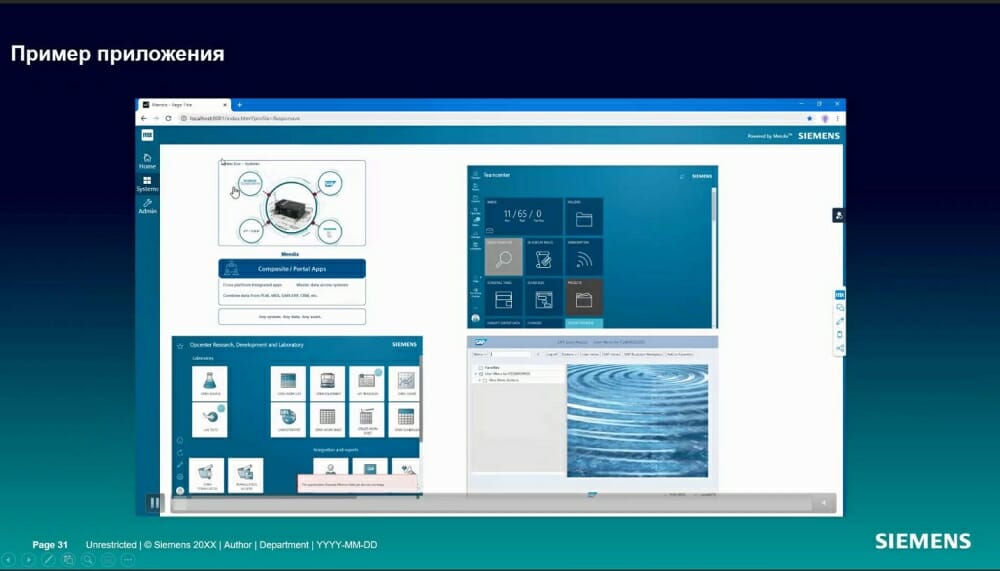
Task: Open the create work sheet tile in Opcenter
Action: coord(367,419)
